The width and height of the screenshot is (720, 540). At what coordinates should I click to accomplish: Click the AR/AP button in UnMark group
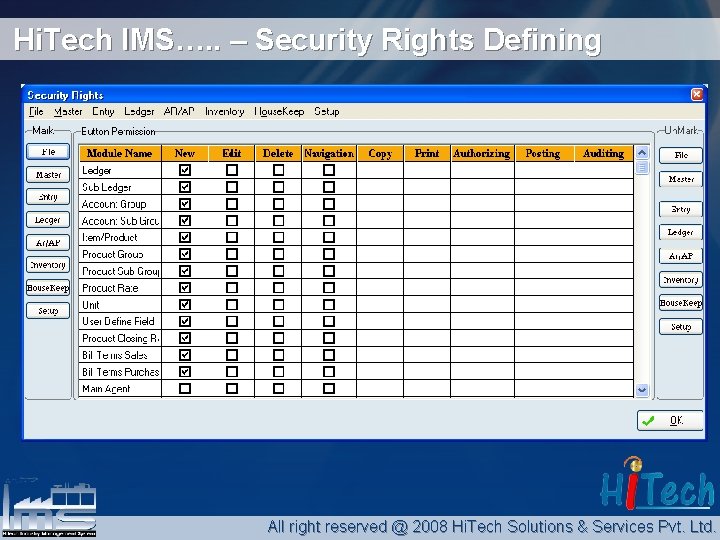click(681, 256)
